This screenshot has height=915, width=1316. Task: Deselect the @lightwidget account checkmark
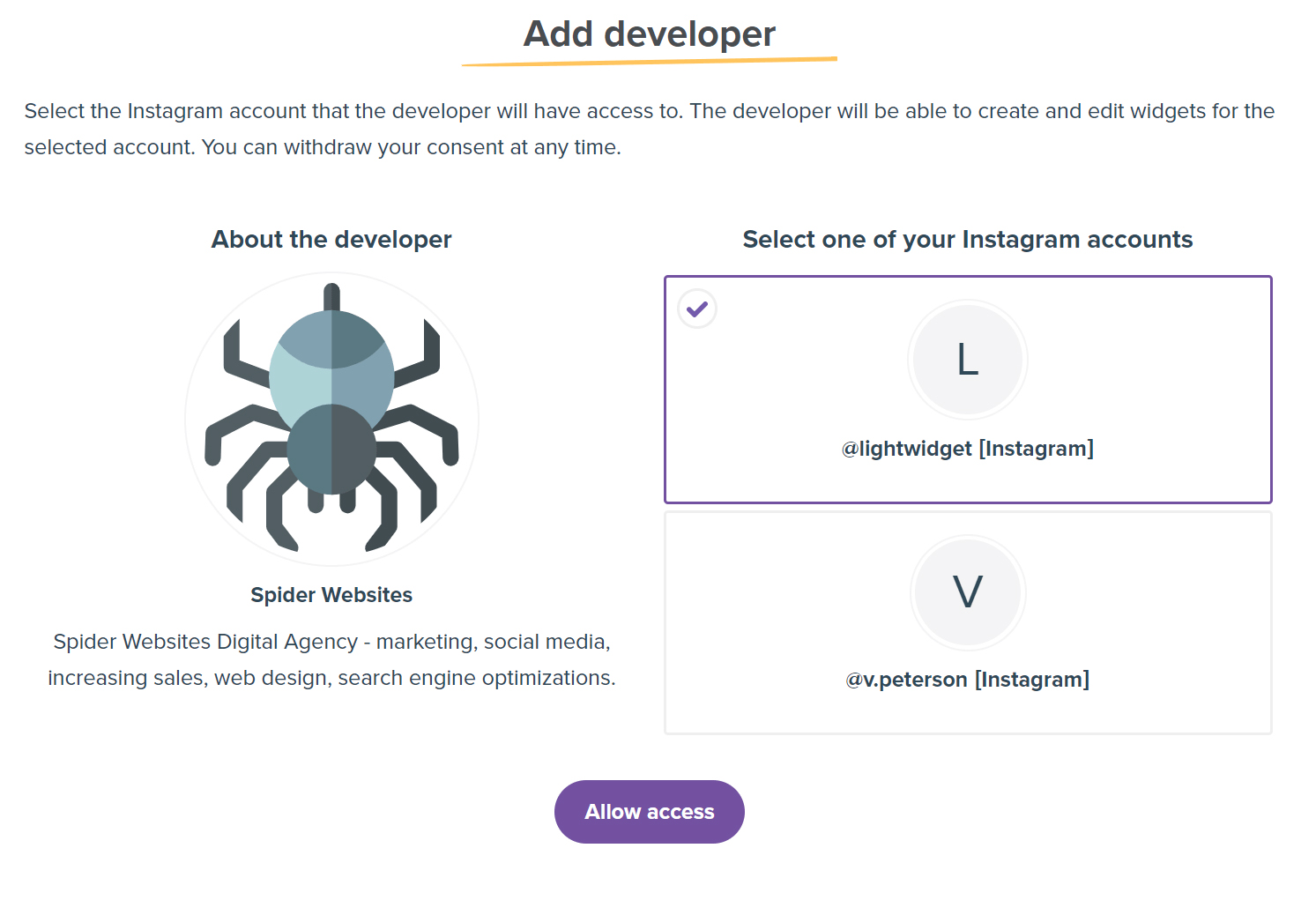click(x=697, y=309)
